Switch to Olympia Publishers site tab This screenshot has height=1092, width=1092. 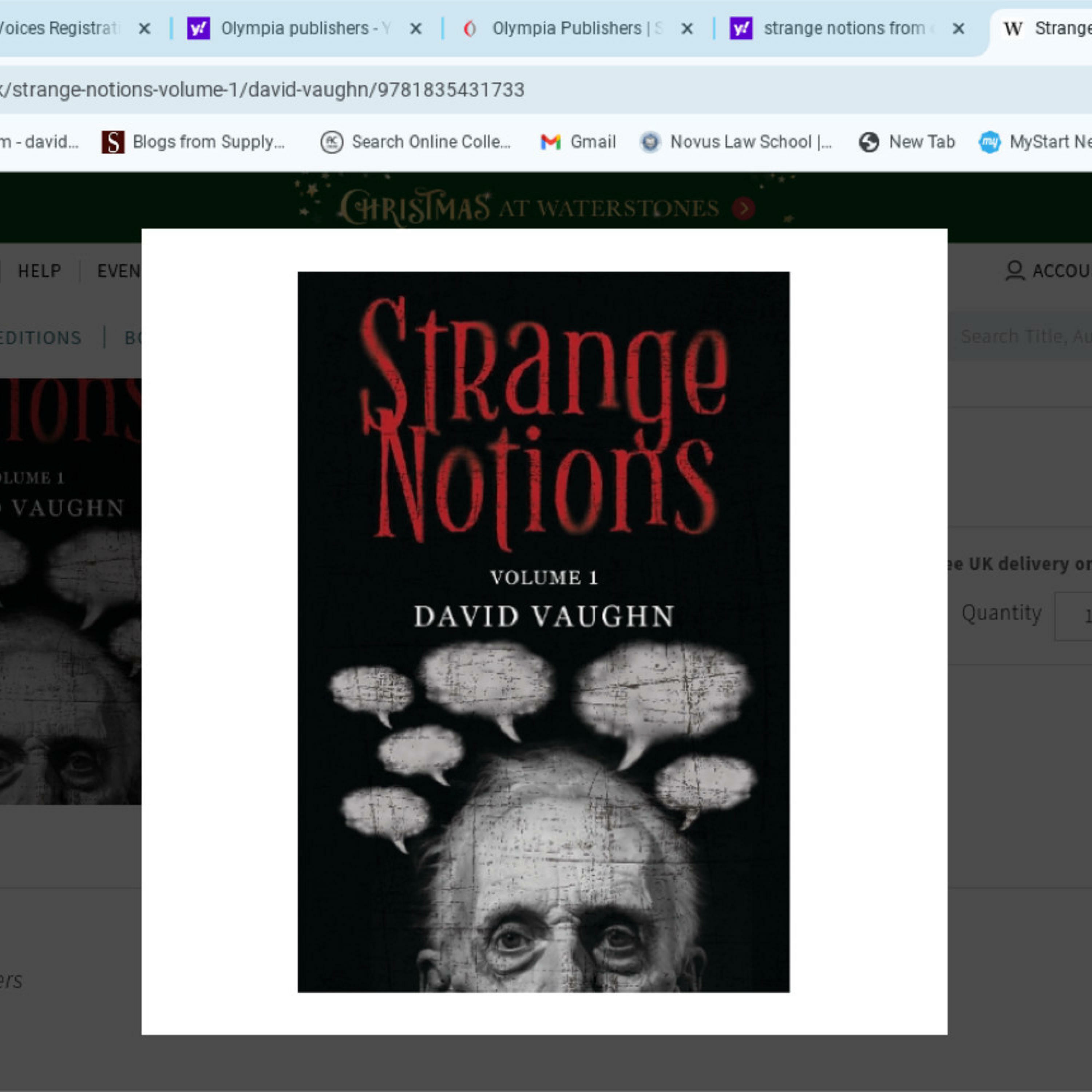[x=565, y=28]
